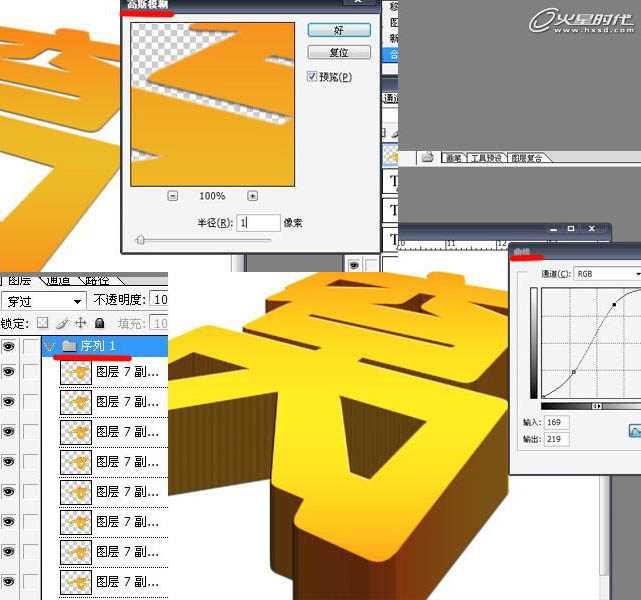Toggle the 预览 preview checkbox
This screenshot has height=600, width=641.
pyautogui.click(x=312, y=77)
